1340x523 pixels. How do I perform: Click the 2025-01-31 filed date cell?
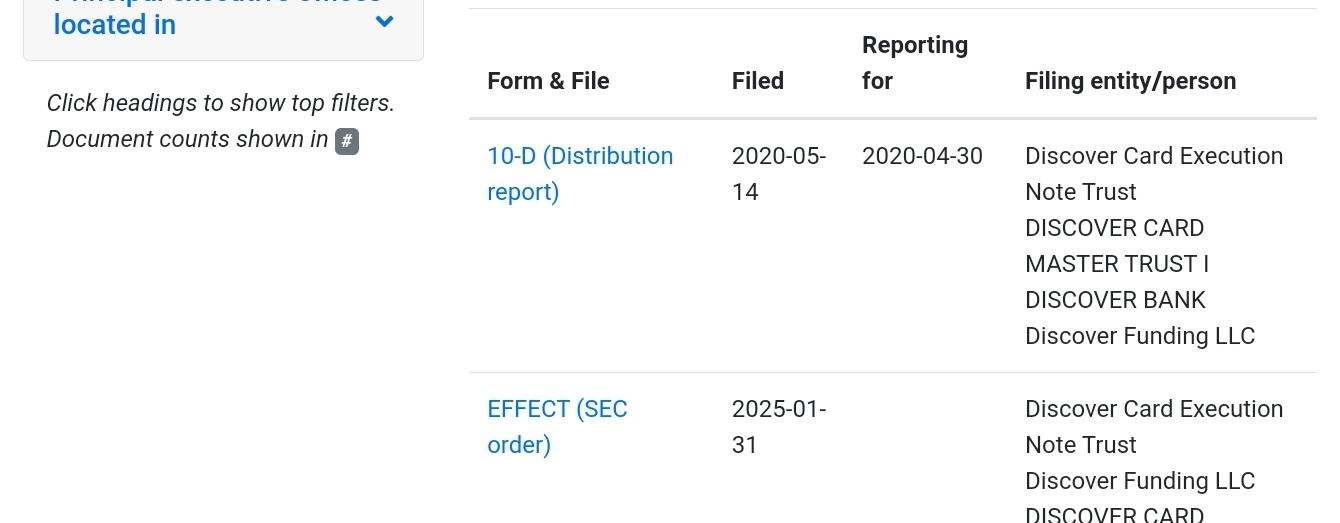pyautogui.click(x=779, y=426)
